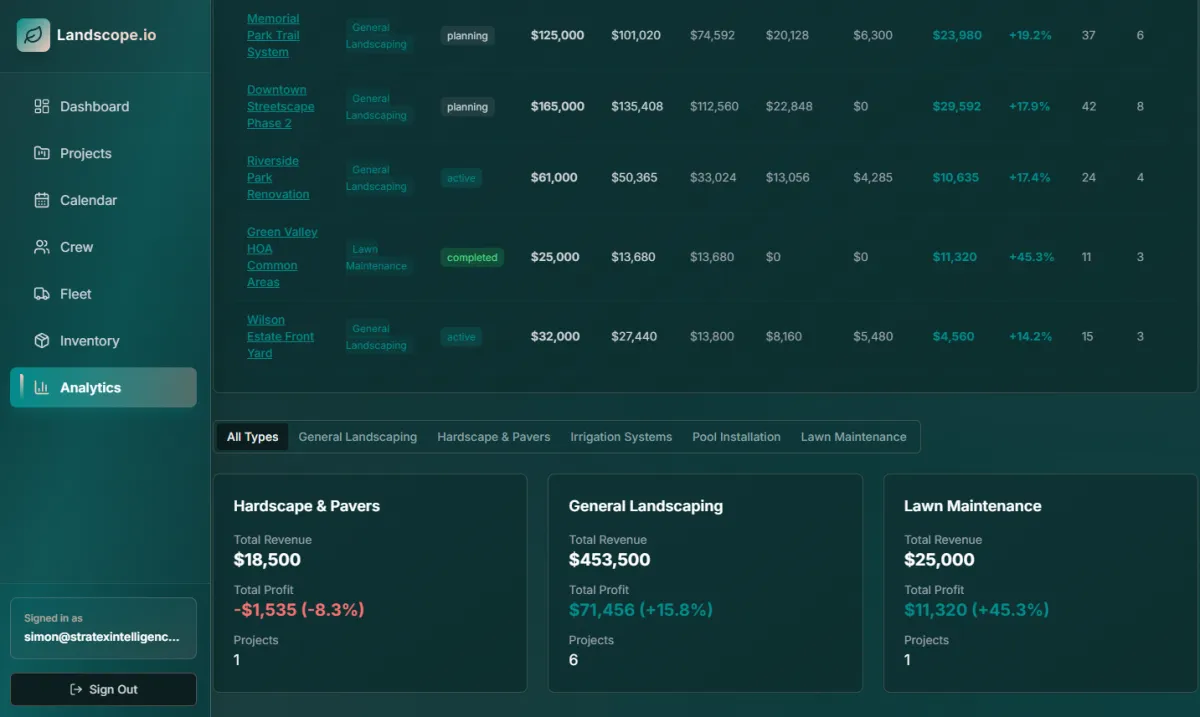Click the $27,440 cost cell
The image size is (1200, 717).
coord(634,337)
